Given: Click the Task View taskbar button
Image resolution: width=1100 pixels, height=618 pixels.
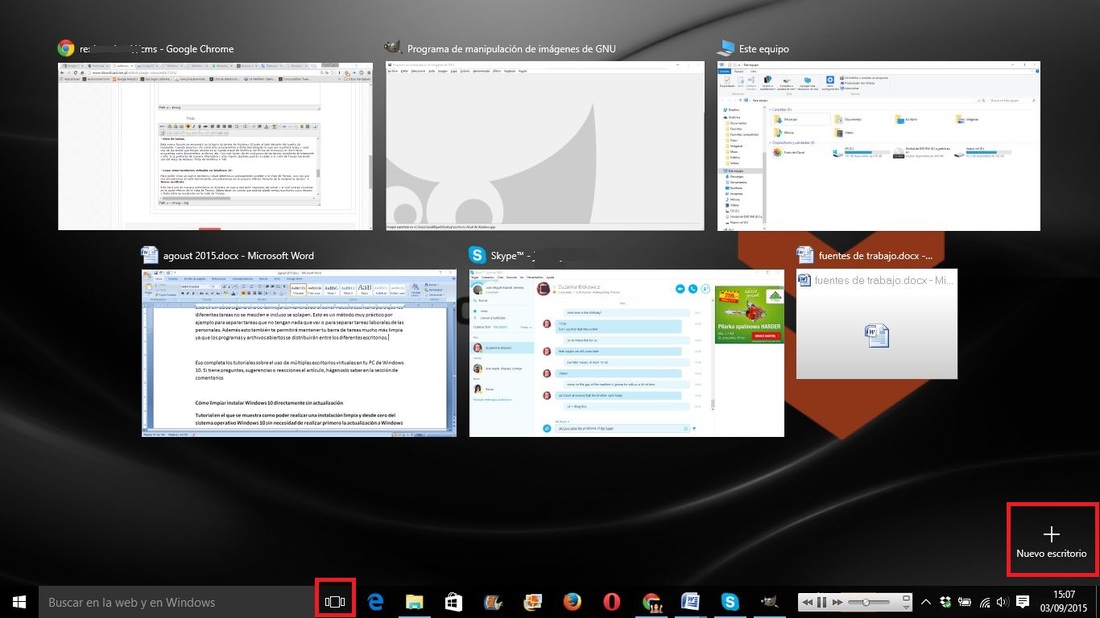Looking at the screenshot, I should point(335,602).
